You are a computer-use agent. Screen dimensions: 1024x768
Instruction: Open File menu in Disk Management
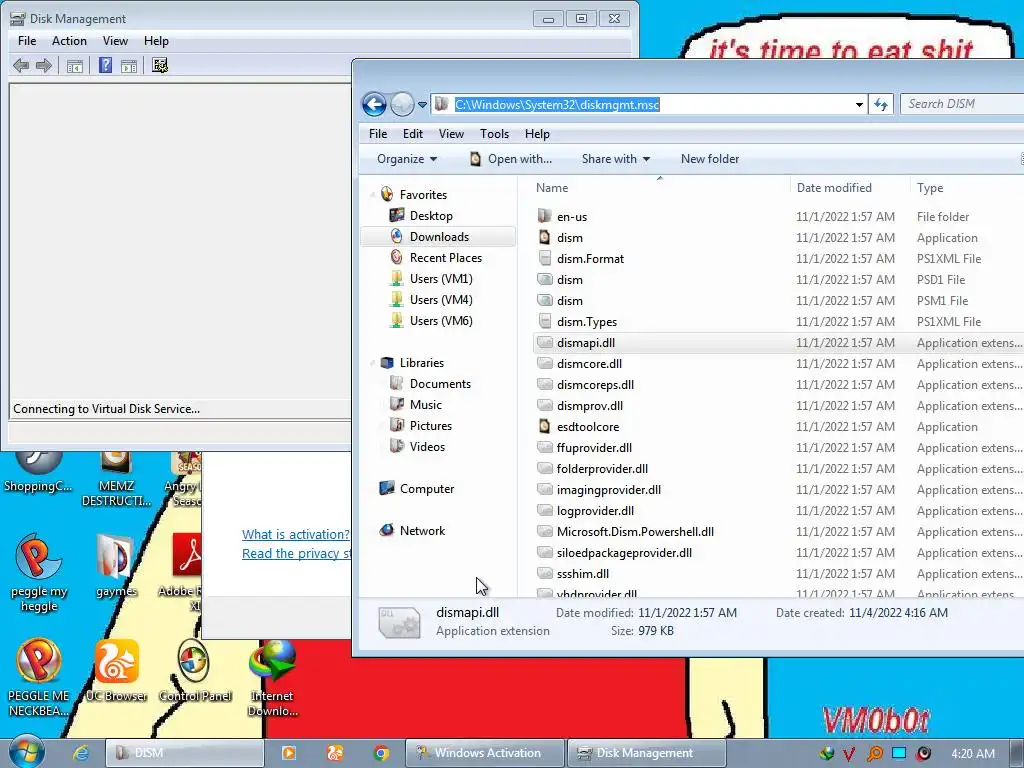tap(27, 40)
